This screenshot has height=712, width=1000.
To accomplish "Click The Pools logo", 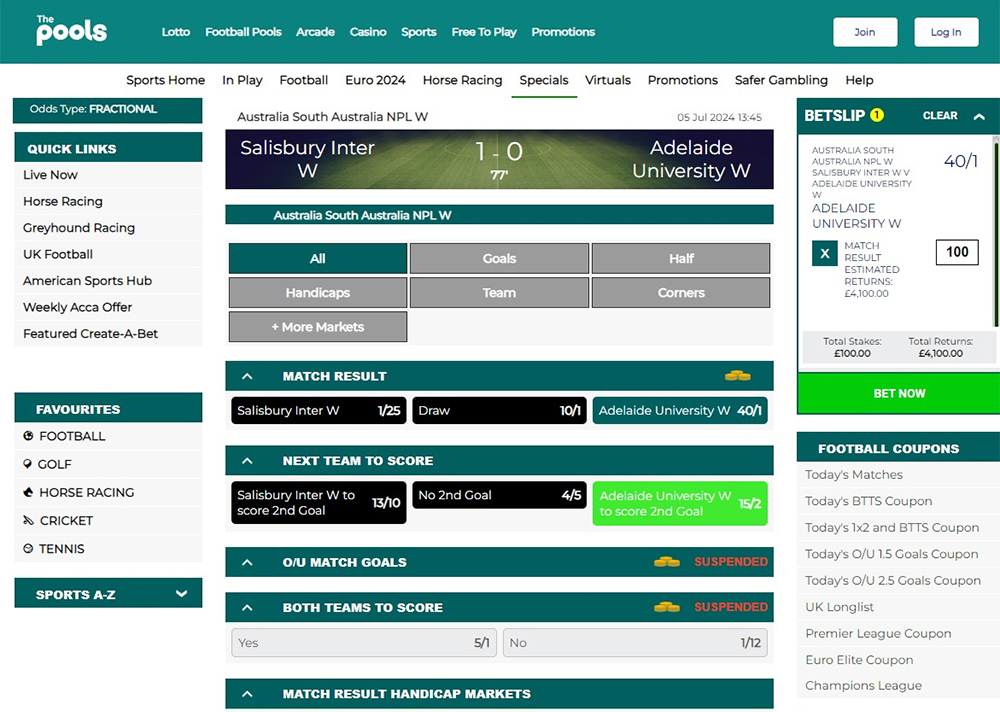I will 71,31.
